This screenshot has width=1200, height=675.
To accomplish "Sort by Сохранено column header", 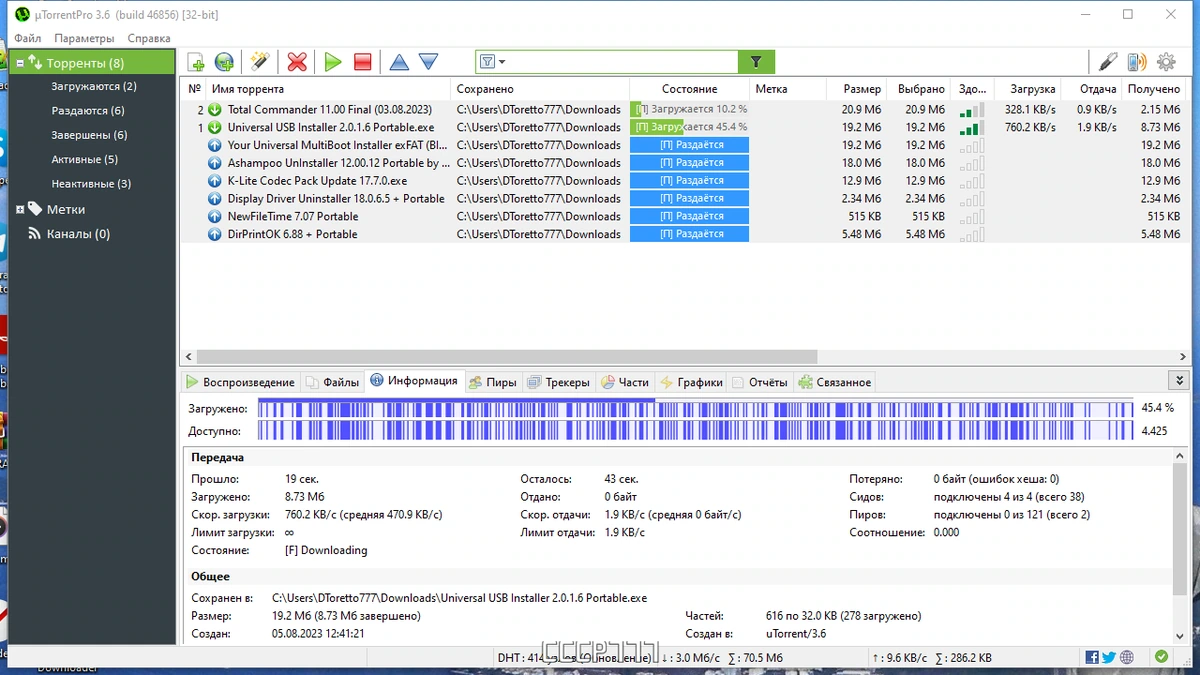I will pyautogui.click(x=540, y=89).
